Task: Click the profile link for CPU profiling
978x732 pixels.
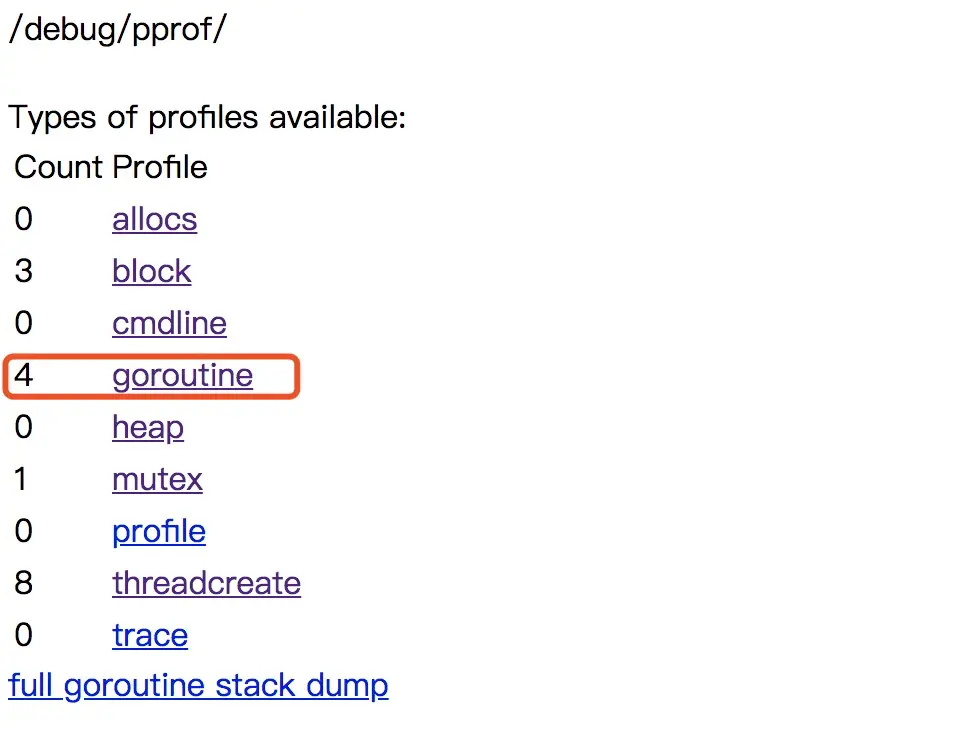Action: (x=158, y=532)
